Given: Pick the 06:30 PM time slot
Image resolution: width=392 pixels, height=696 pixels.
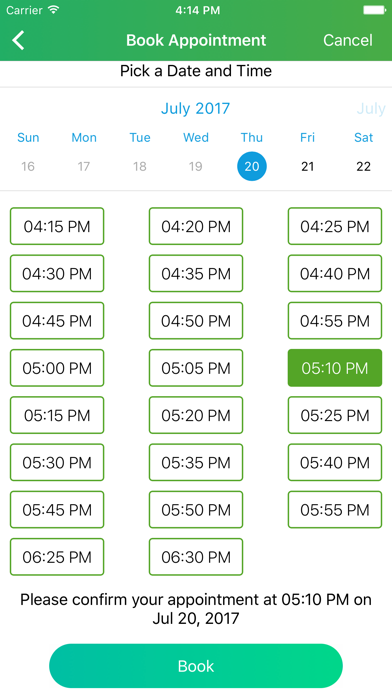Looking at the screenshot, I should 196,557.
